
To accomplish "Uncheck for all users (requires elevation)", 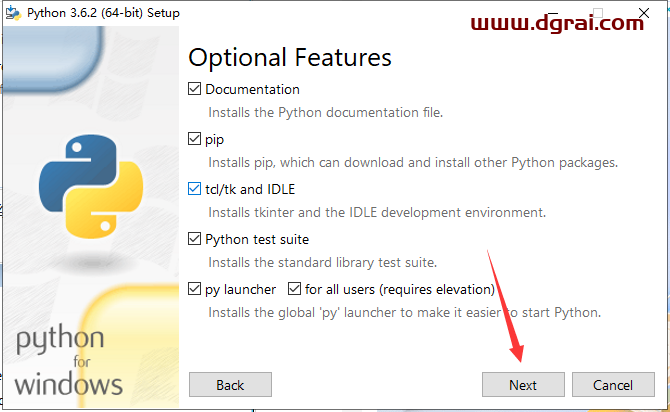I will click(x=294, y=289).
